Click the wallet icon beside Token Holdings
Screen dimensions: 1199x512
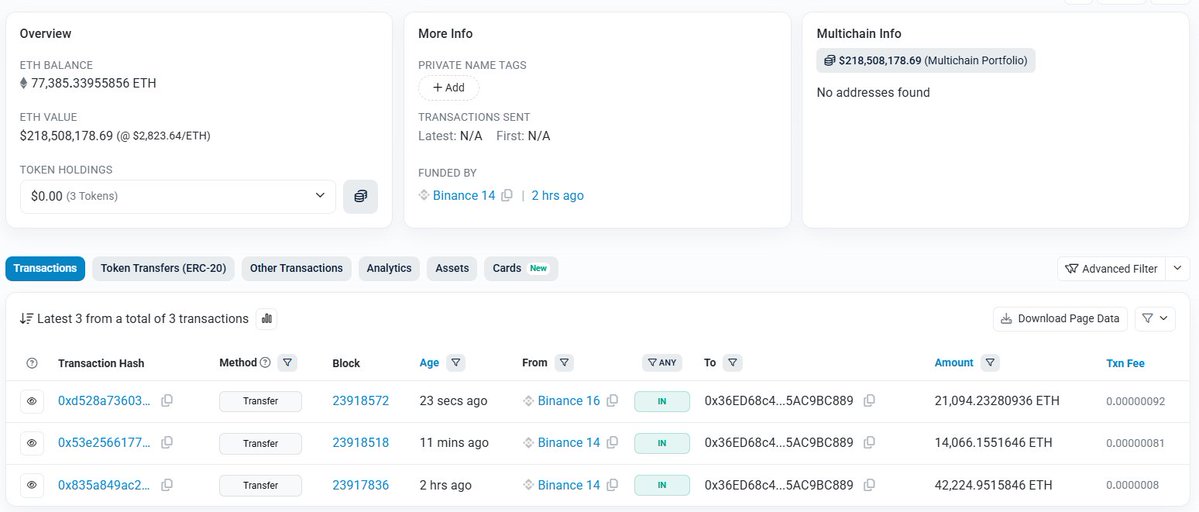360,196
